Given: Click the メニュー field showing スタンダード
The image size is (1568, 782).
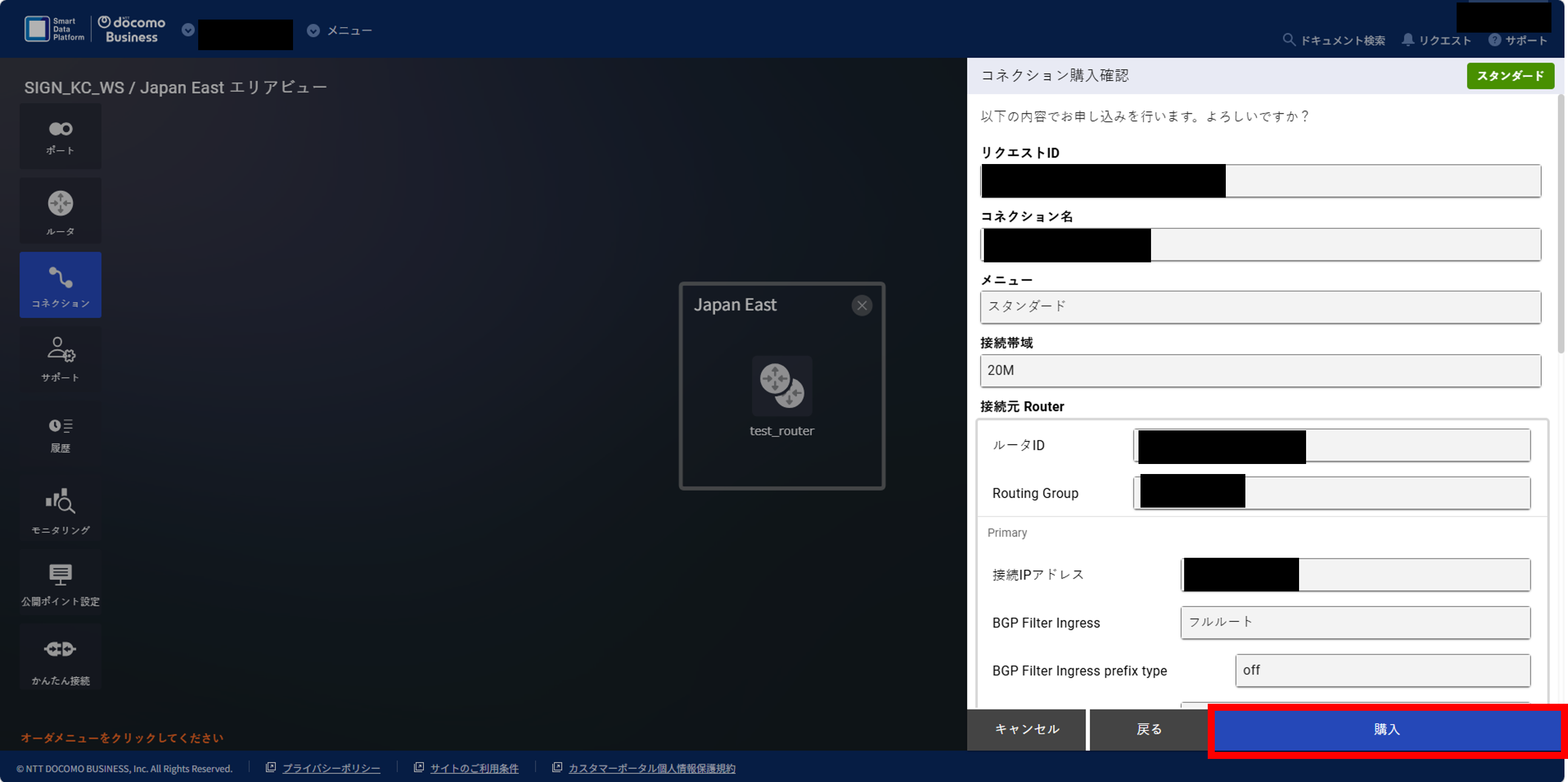Looking at the screenshot, I should coord(1260,306).
